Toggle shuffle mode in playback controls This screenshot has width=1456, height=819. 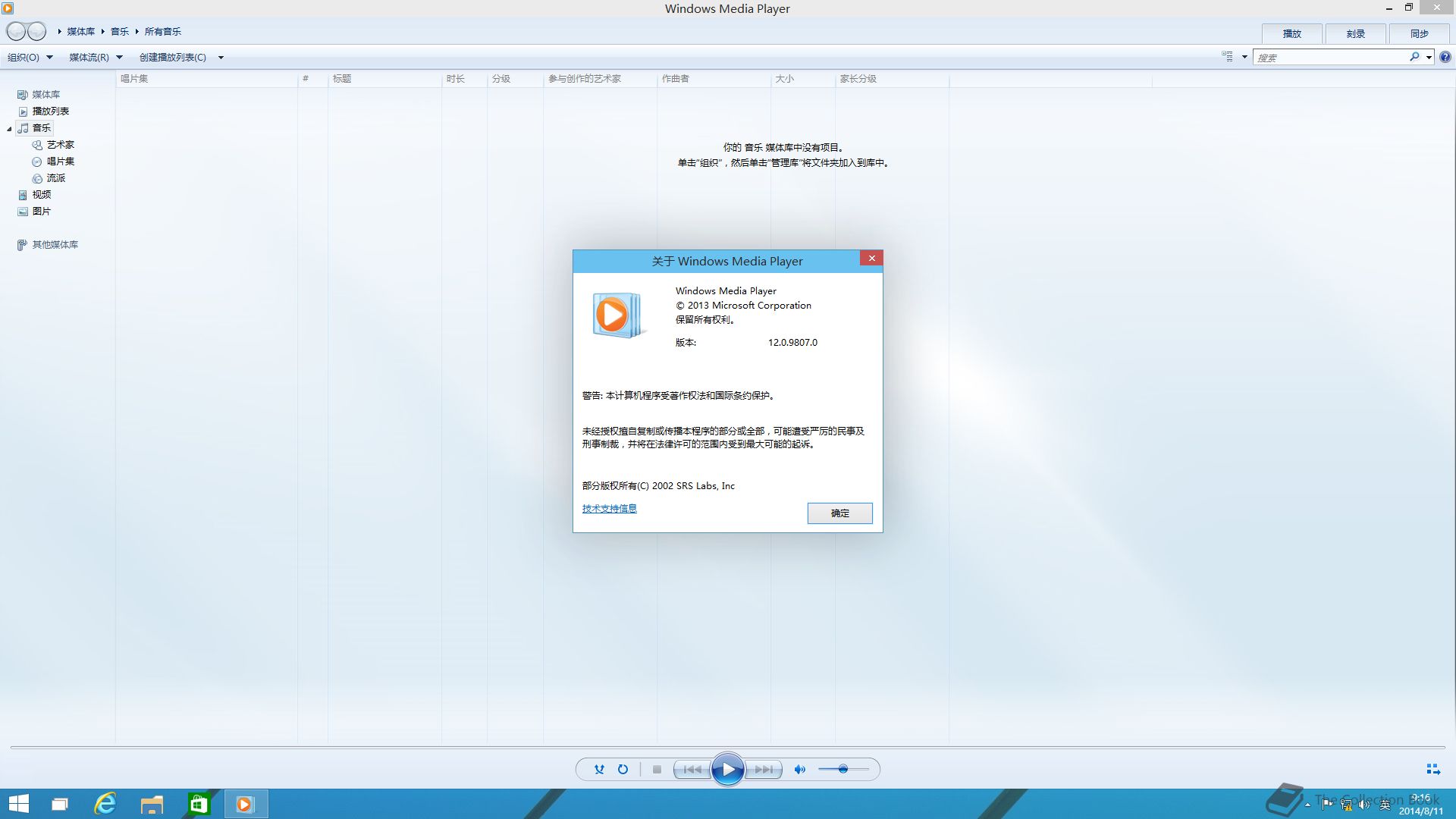tap(599, 769)
